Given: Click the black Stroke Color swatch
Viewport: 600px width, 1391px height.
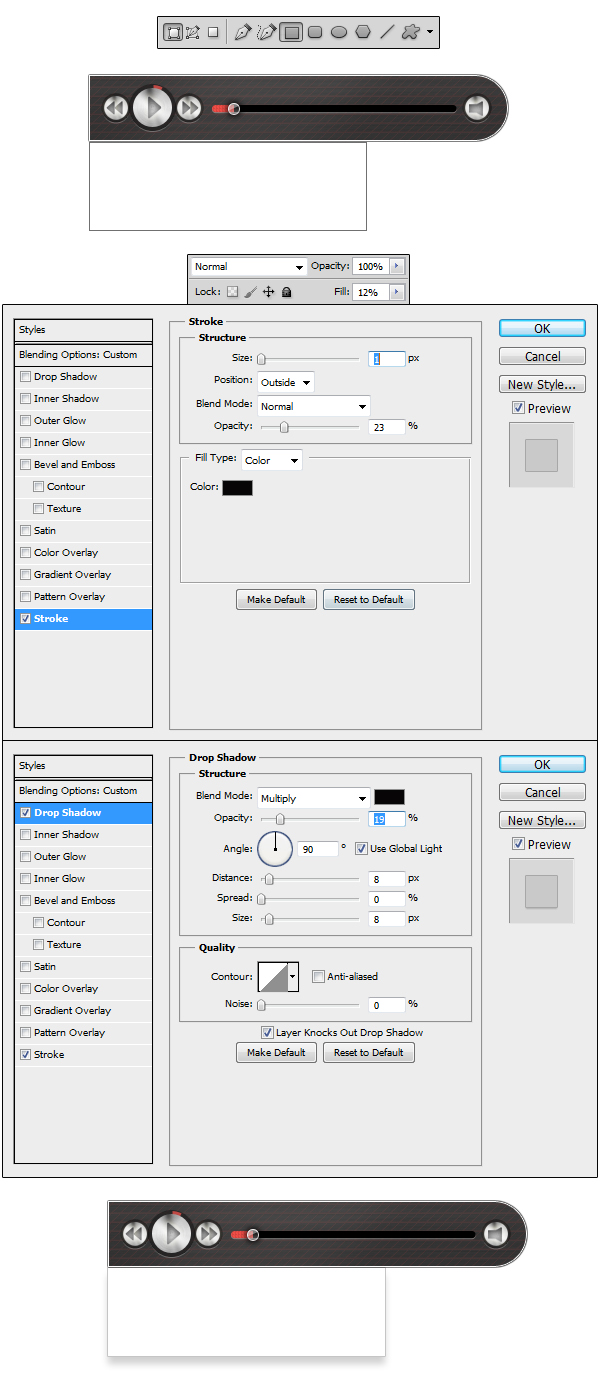Looking at the screenshot, I should (237, 487).
